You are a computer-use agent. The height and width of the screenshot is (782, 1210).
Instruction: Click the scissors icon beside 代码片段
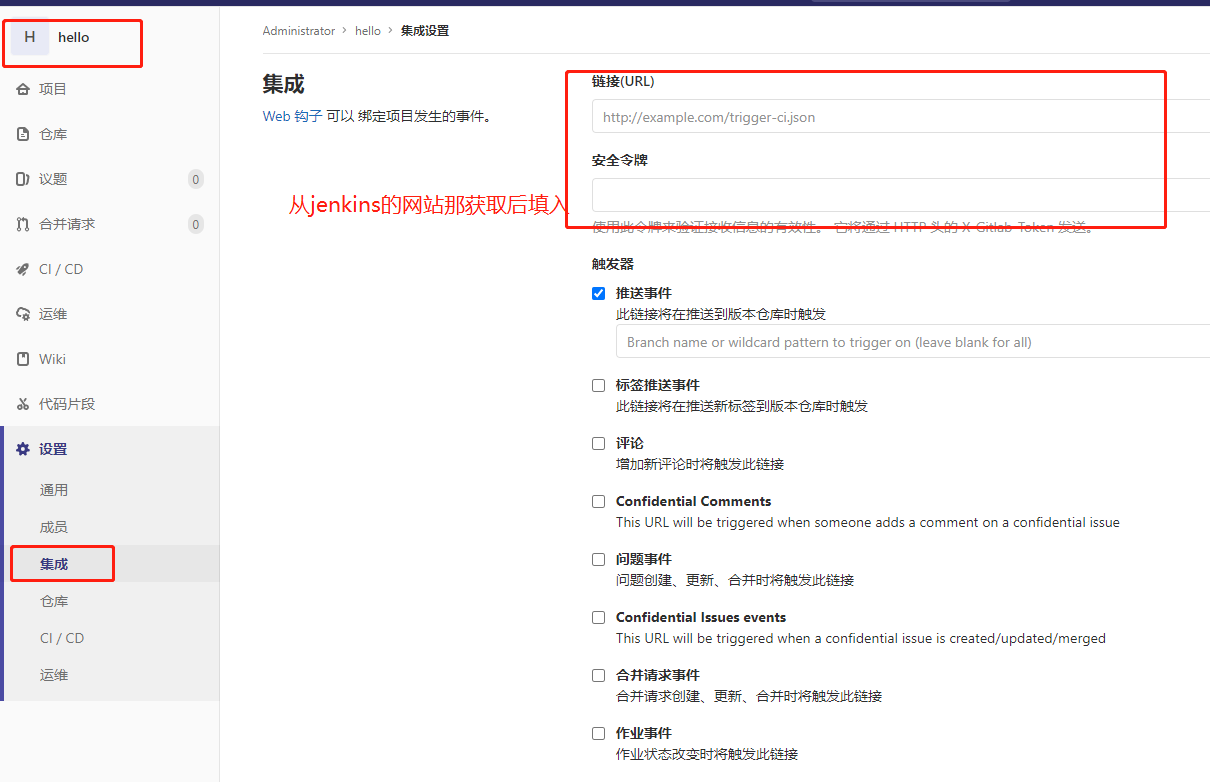tap(23, 404)
